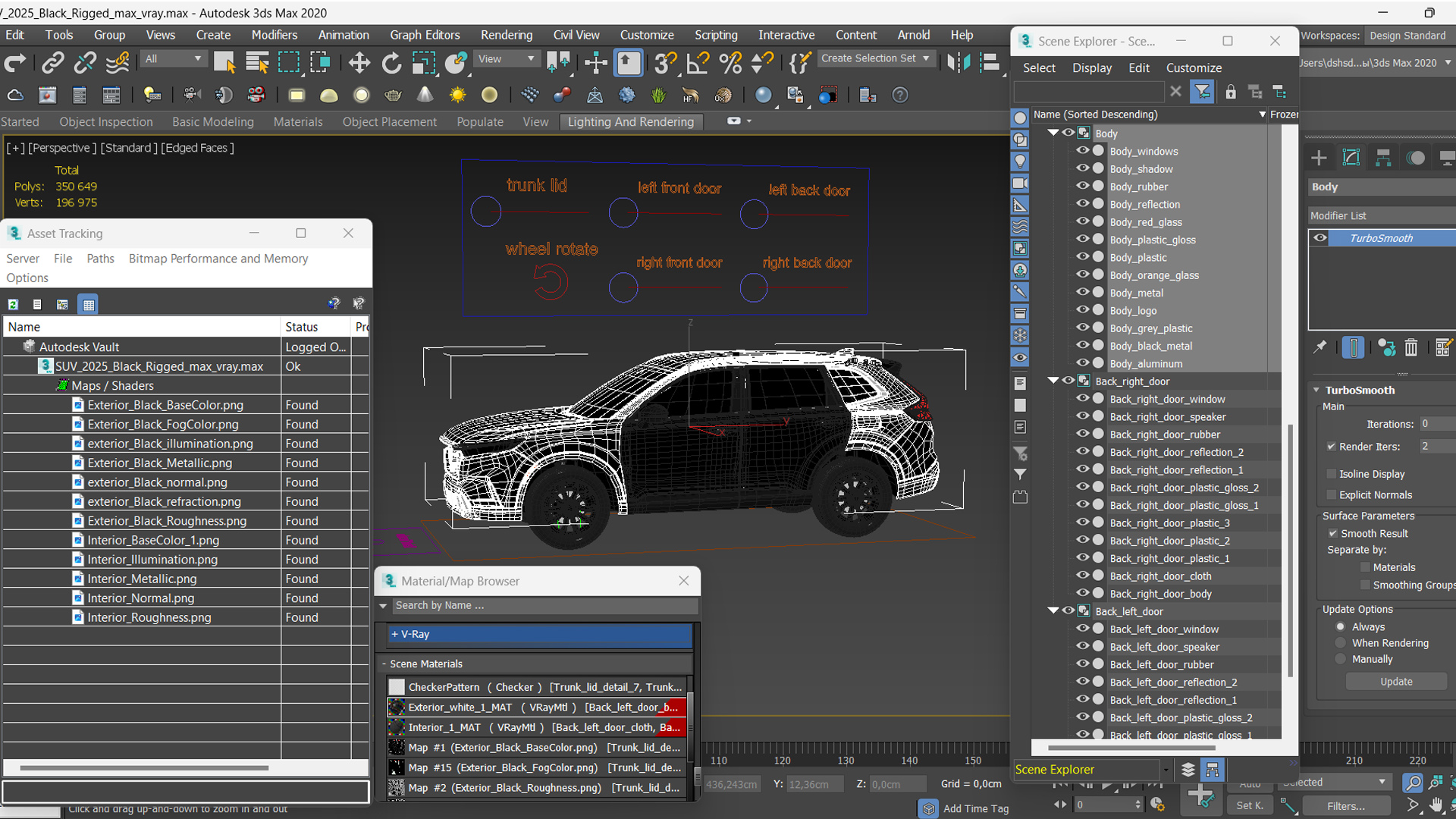The width and height of the screenshot is (1456, 819).
Task: Click the Iterations value field
Action: click(x=1438, y=424)
